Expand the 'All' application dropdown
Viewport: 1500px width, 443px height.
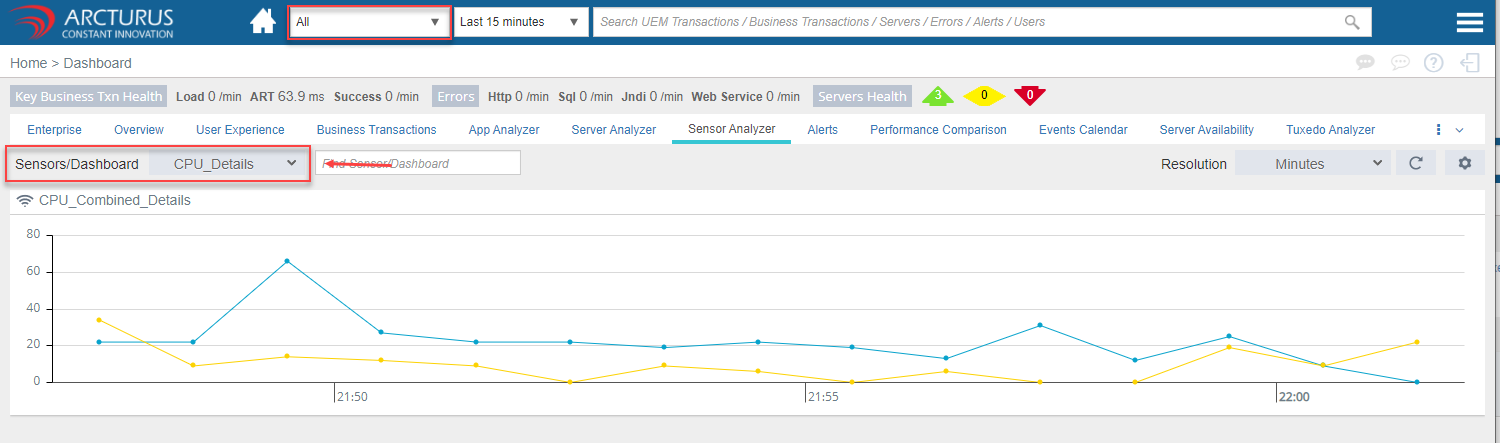click(x=369, y=22)
